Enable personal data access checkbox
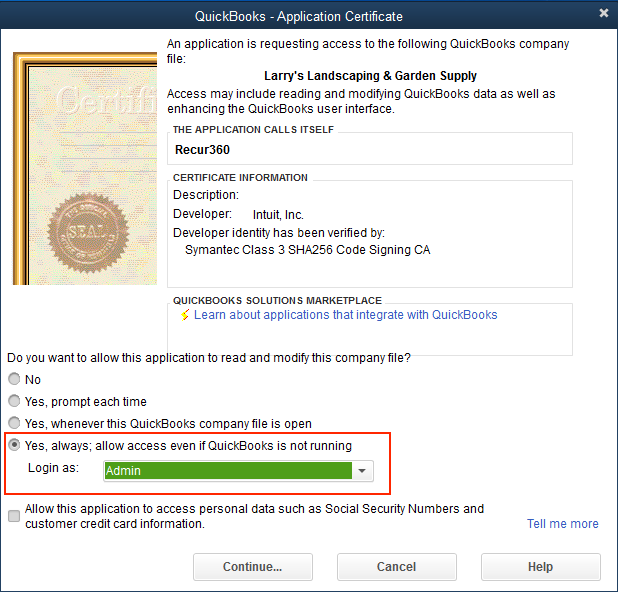This screenshot has height=592, width=618. [x=14, y=516]
